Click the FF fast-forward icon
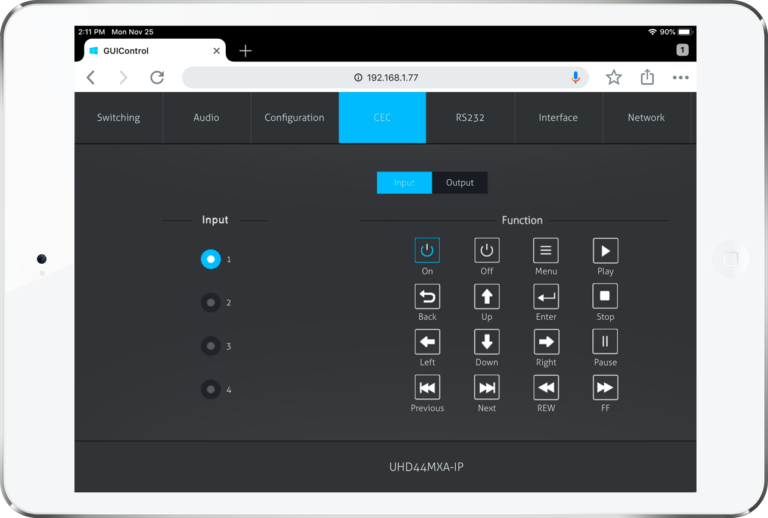 click(x=605, y=387)
